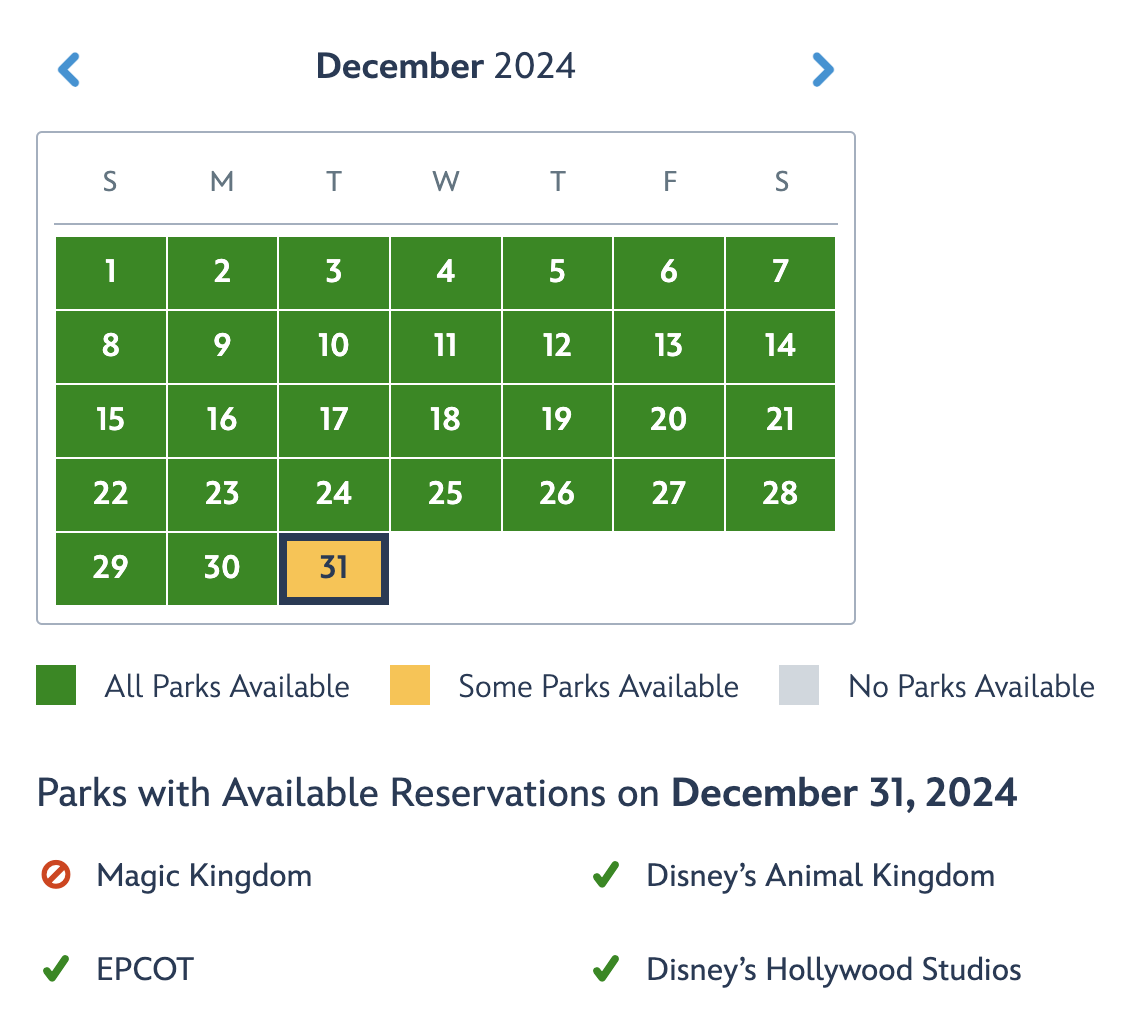The width and height of the screenshot is (1124, 1036).
Task: Click the gray No Parks Available swatch
Action: (x=799, y=686)
